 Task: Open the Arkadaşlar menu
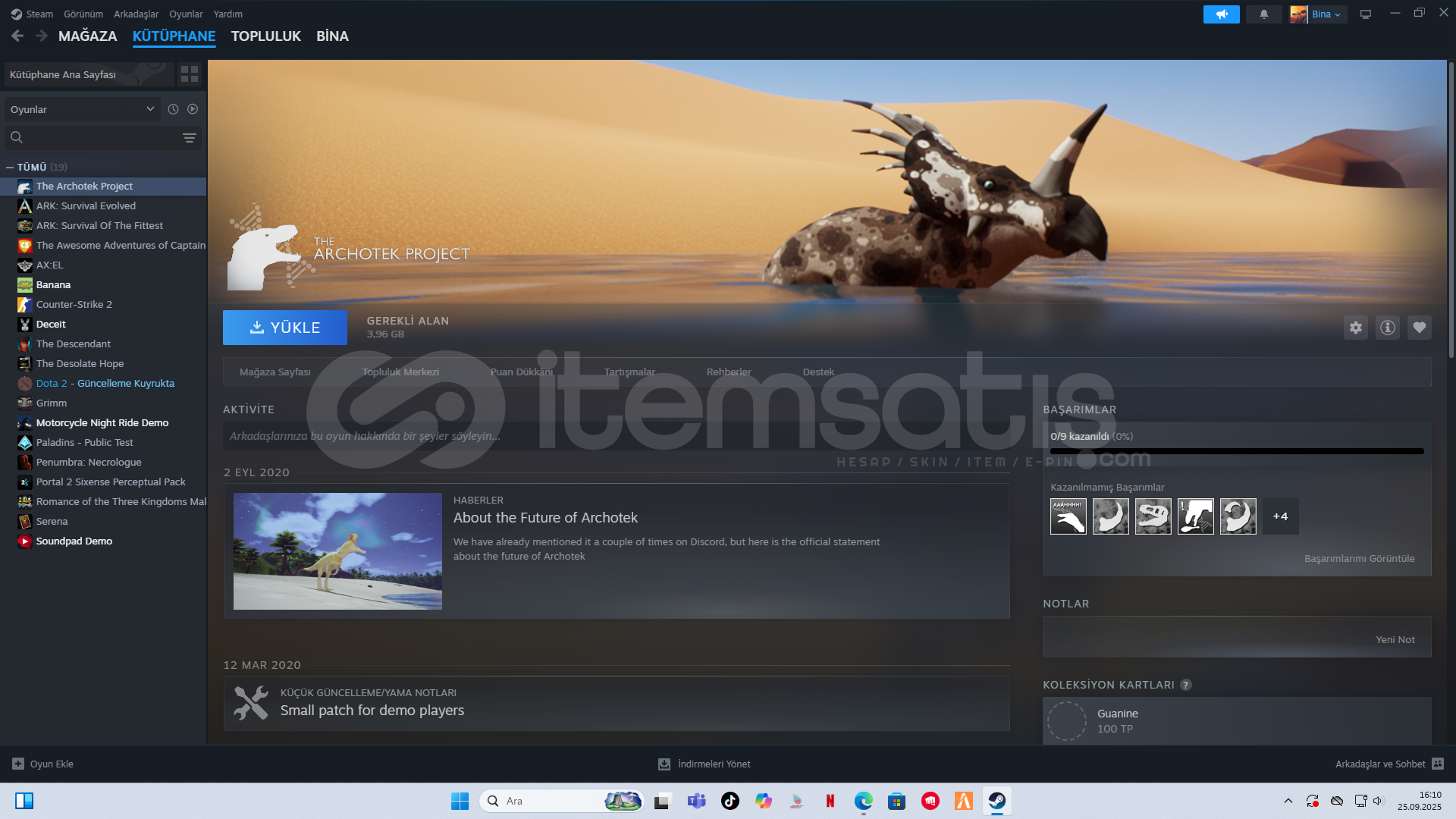click(136, 14)
